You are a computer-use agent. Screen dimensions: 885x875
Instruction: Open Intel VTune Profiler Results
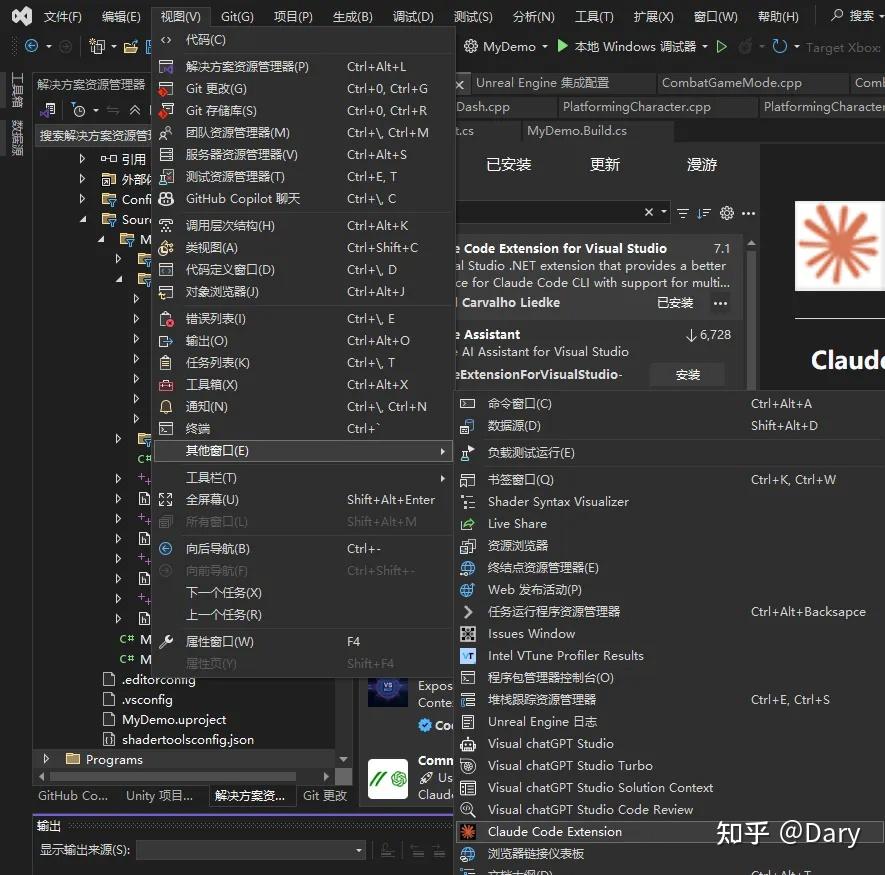pyautogui.click(x=669, y=656)
